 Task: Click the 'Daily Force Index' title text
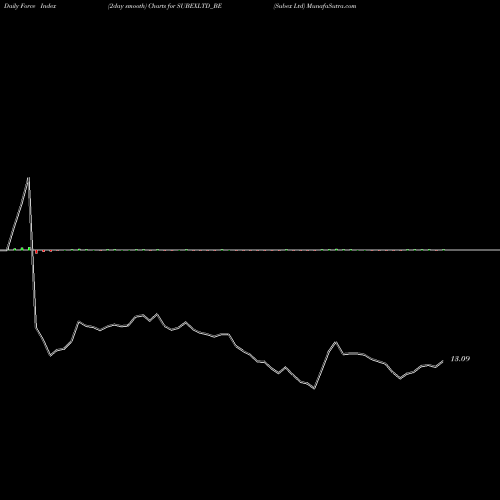pyautogui.click(x=30, y=6)
